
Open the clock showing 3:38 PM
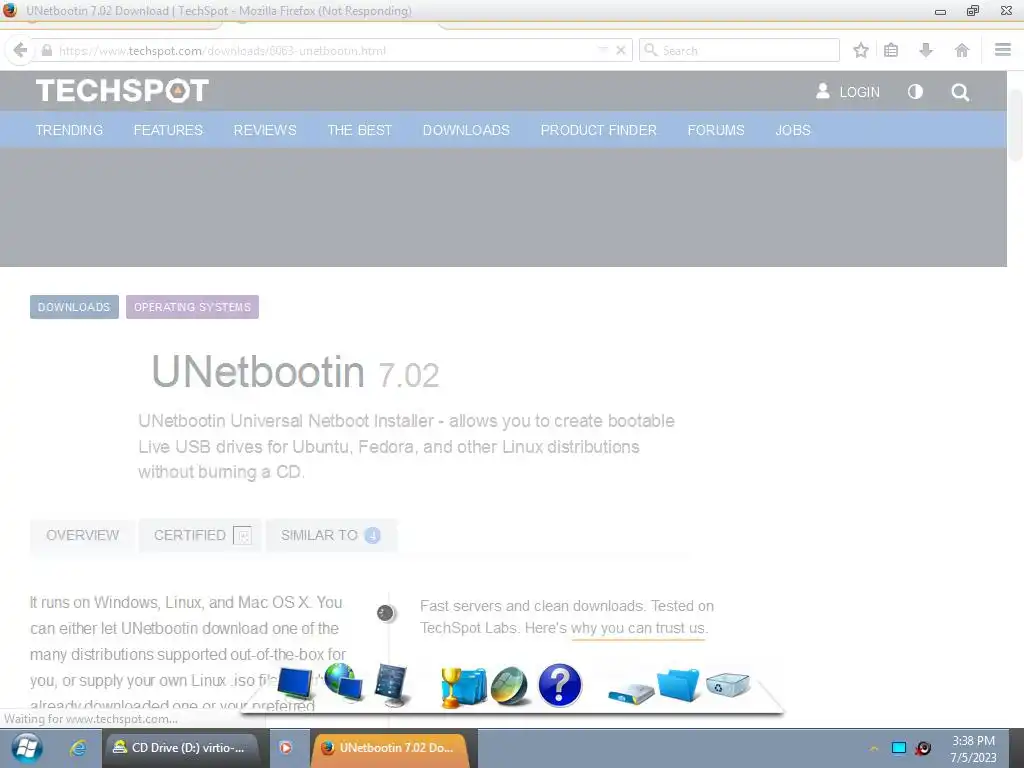(x=973, y=749)
